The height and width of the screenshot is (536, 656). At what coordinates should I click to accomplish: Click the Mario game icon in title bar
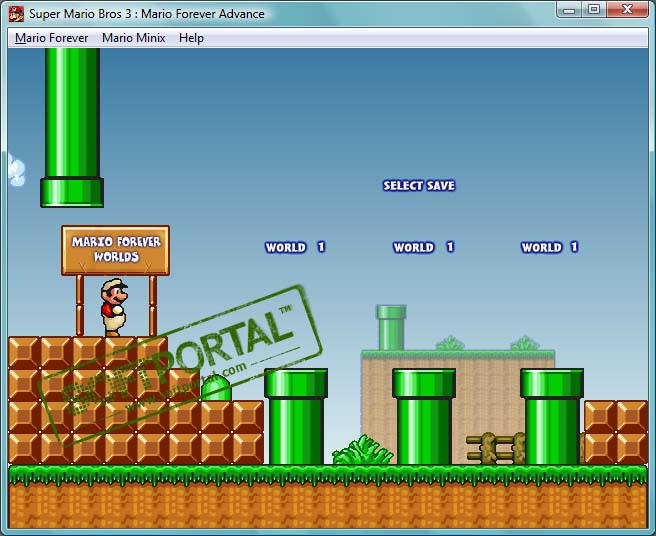coord(16,14)
